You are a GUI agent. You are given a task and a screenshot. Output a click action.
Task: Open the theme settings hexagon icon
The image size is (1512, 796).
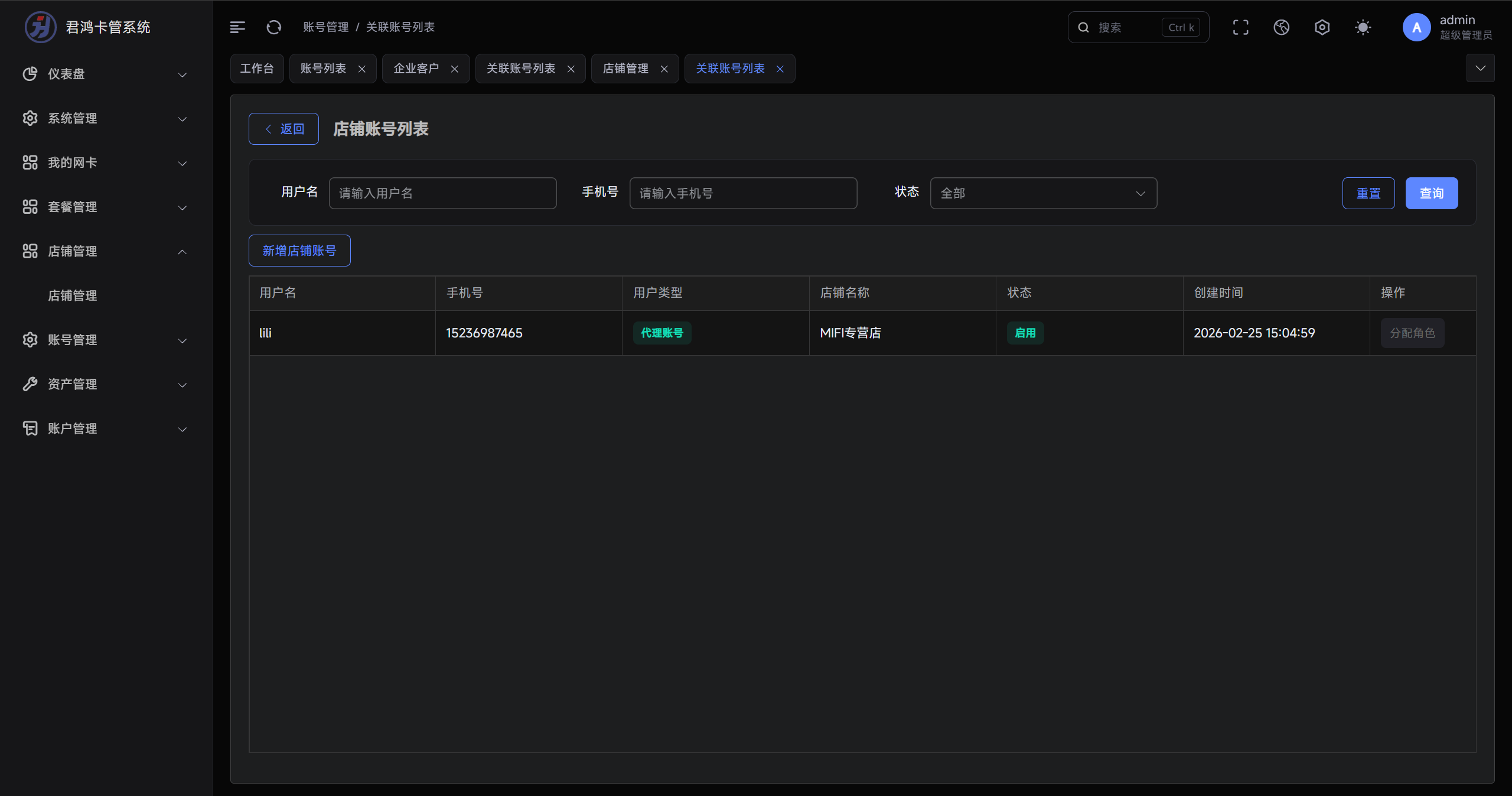click(x=1322, y=27)
